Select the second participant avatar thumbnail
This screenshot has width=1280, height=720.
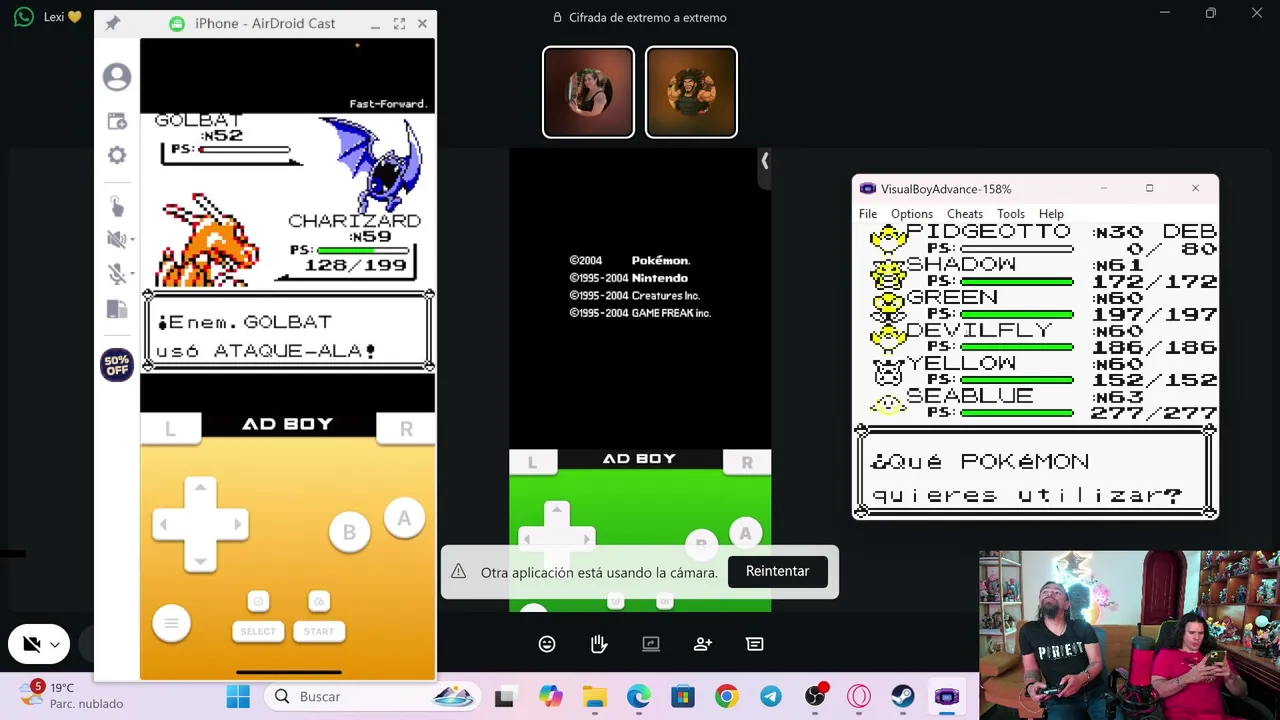(x=691, y=92)
